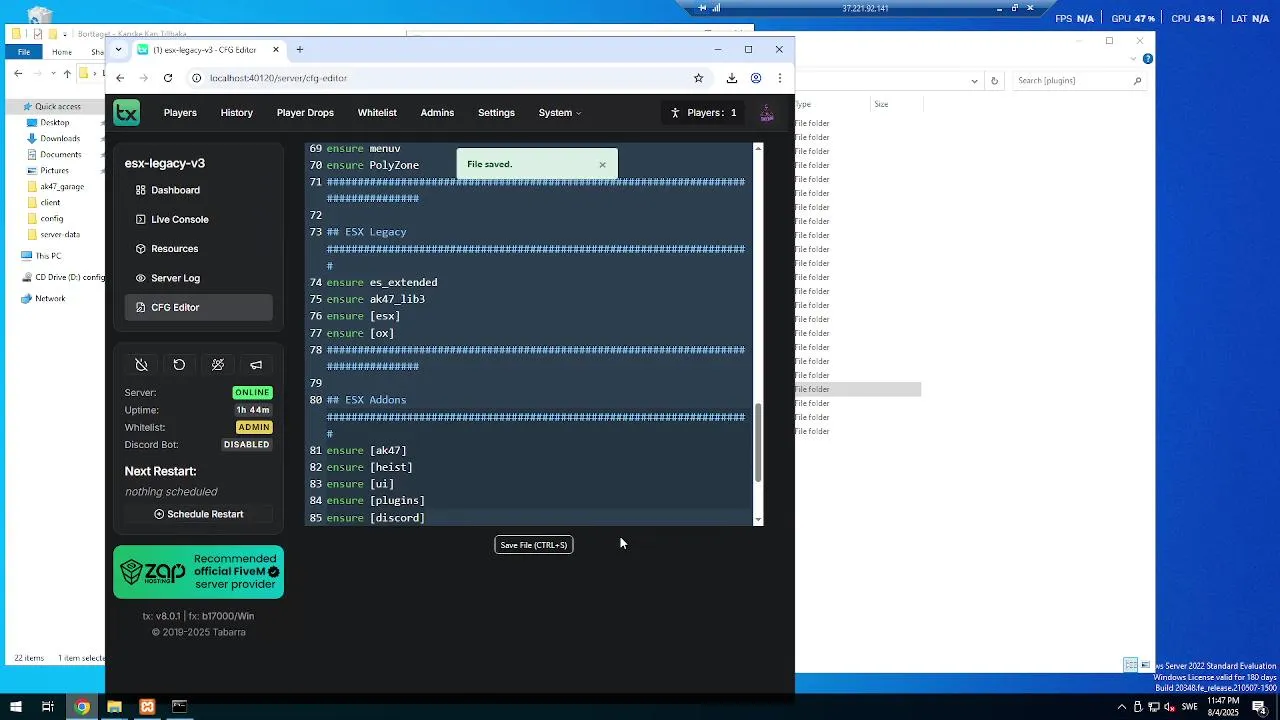Click Quick access in File Explorer
This screenshot has width=1280, height=720.
click(x=57, y=107)
